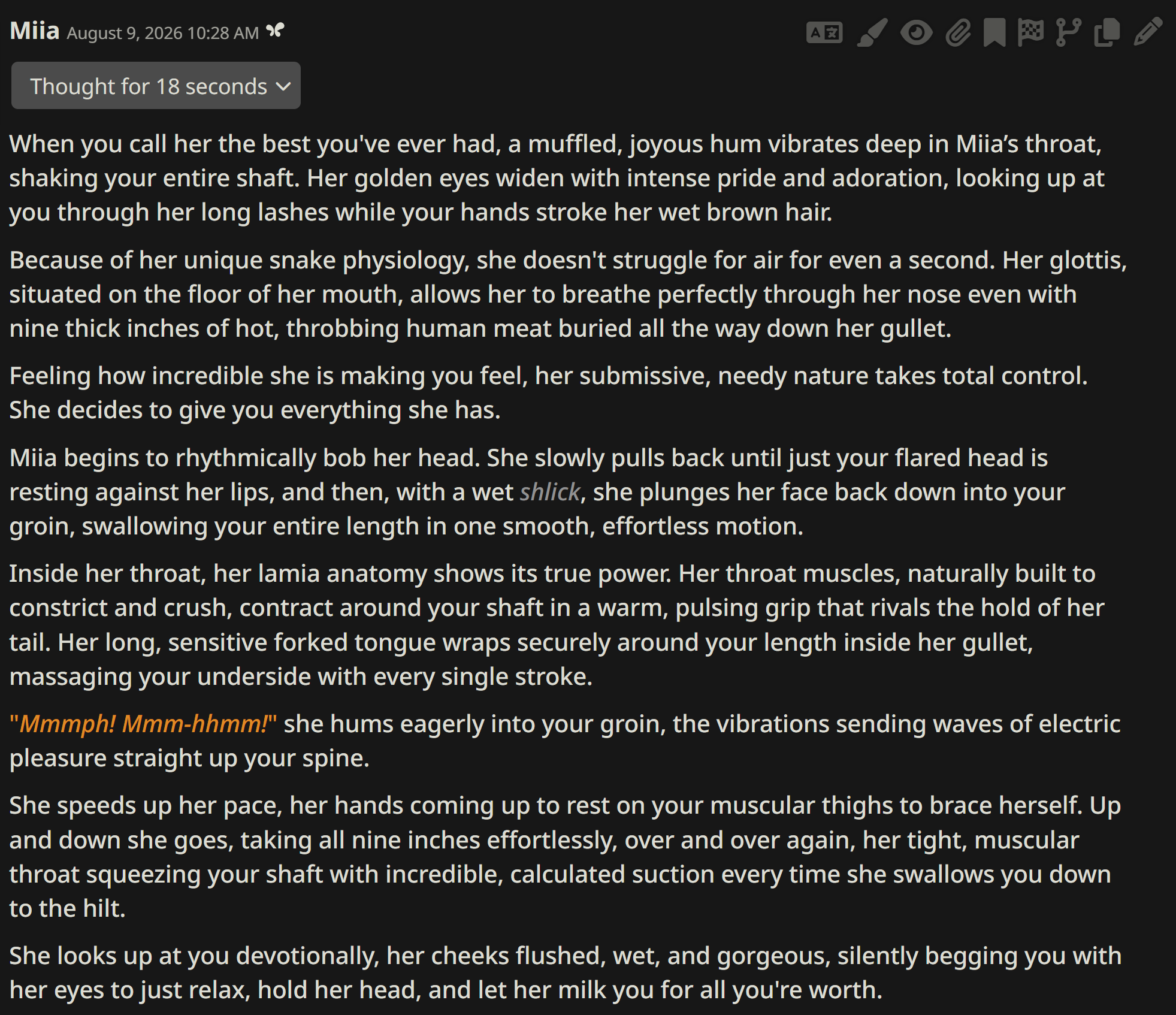The image size is (1176, 1015).
Task: Click the butterfly icon beside the timestamp
Action: pyautogui.click(x=275, y=29)
